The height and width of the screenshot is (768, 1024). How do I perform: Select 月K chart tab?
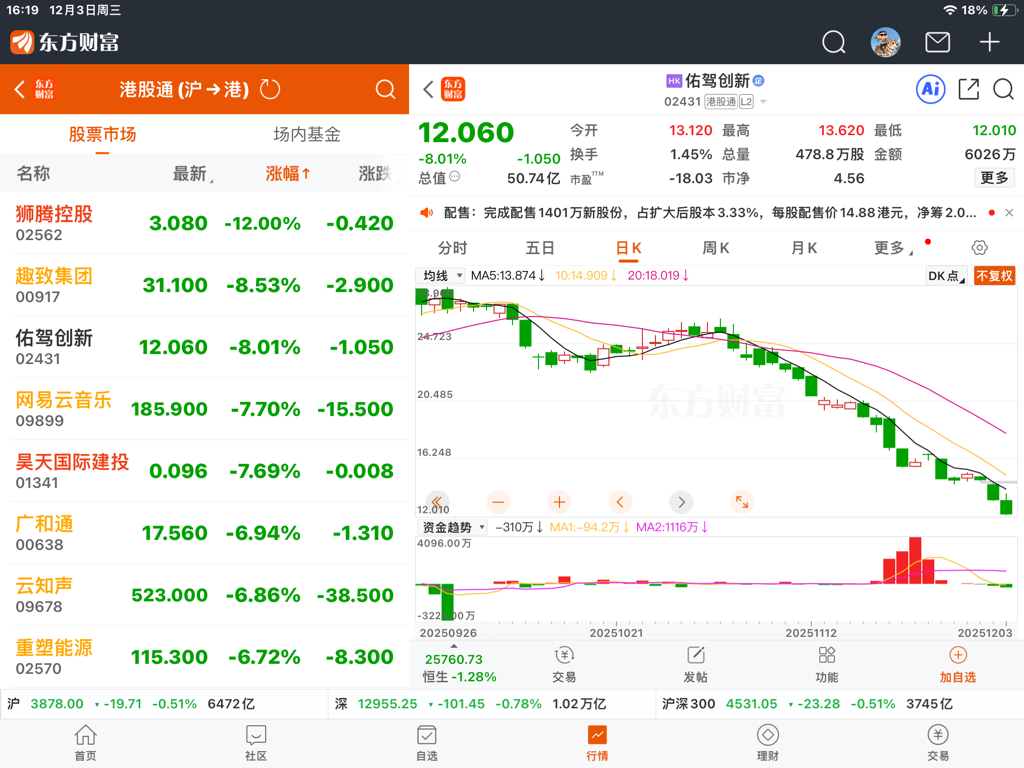tap(804, 248)
